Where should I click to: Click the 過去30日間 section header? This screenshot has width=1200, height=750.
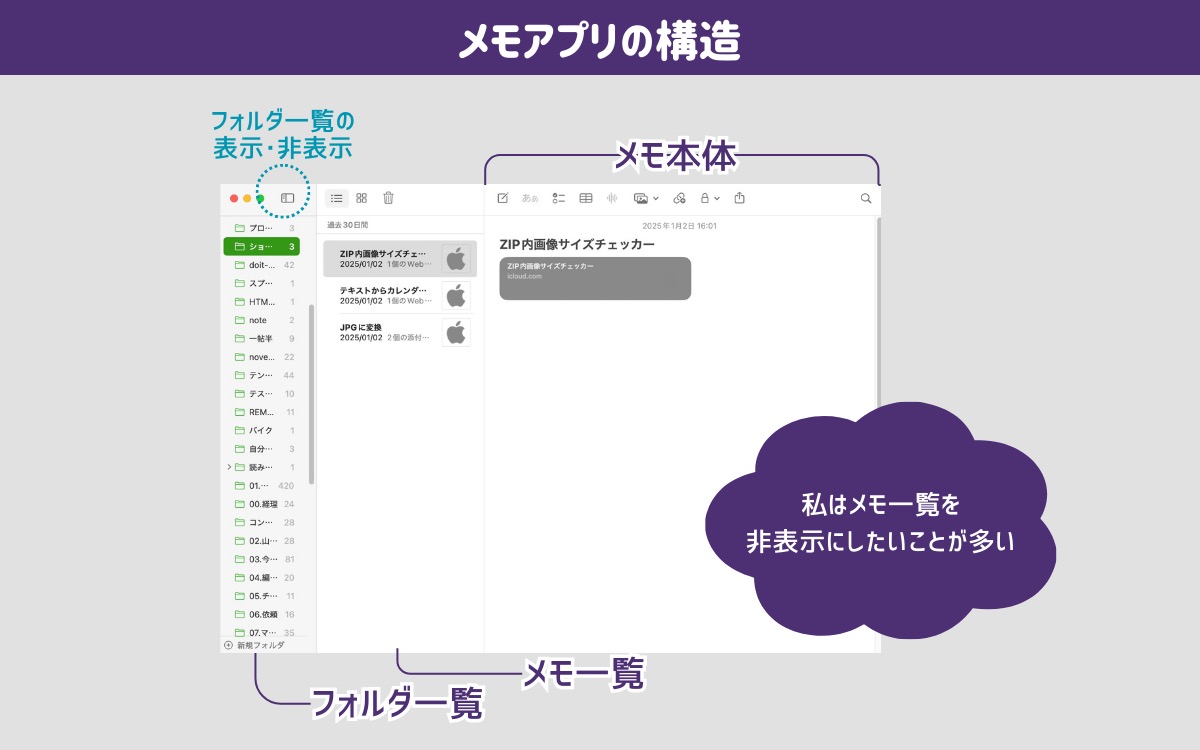347,225
